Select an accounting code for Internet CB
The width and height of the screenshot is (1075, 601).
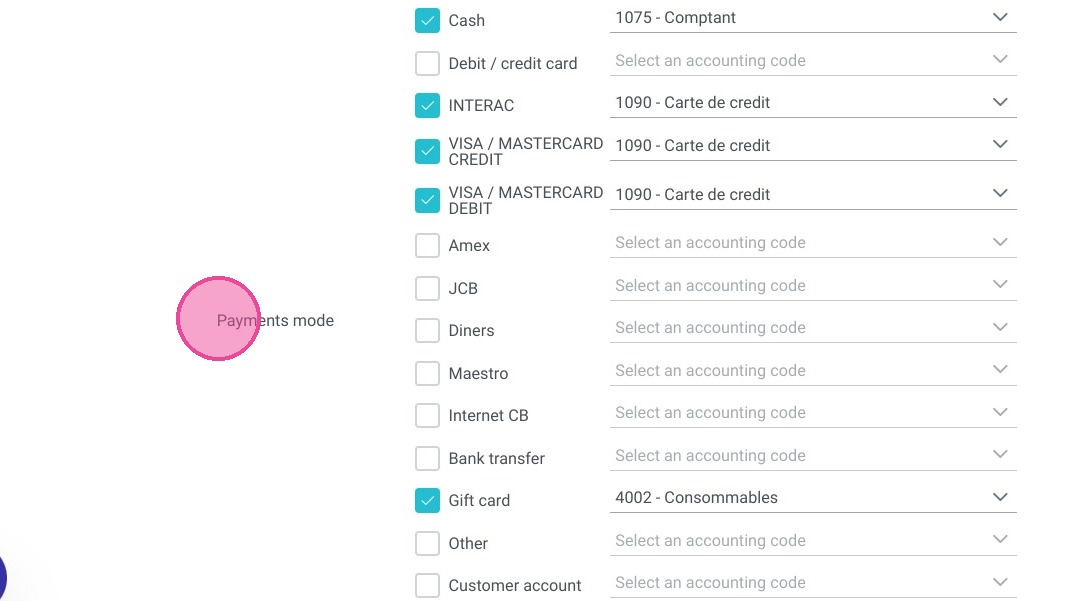pyautogui.click(x=813, y=413)
